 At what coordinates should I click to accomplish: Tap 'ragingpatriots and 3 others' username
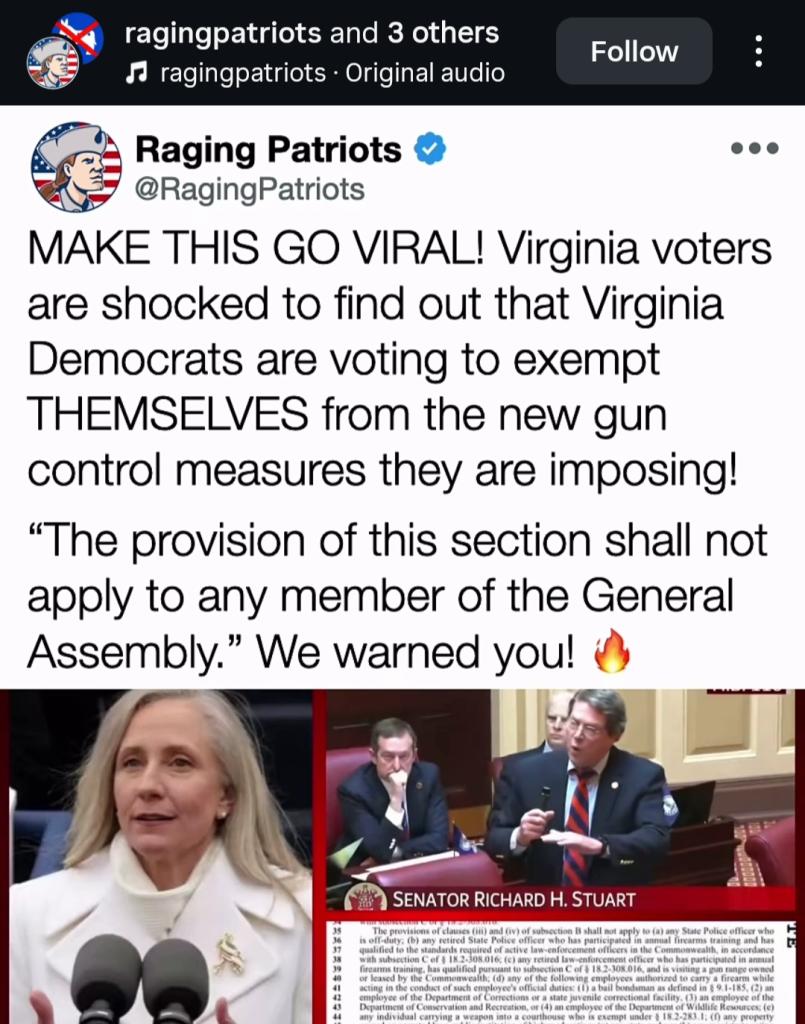(311, 33)
